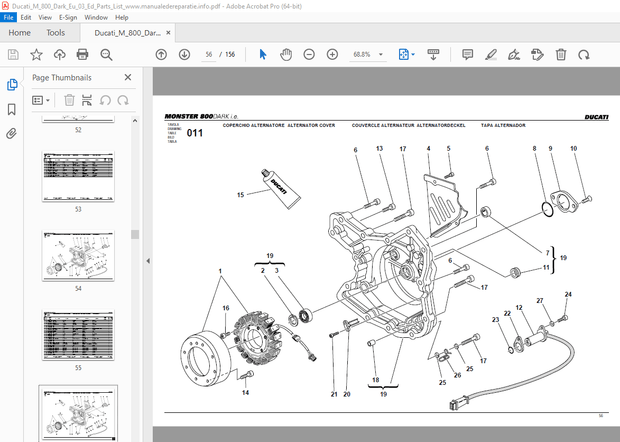Click the zoom percentage field 68.8%

coord(362,55)
